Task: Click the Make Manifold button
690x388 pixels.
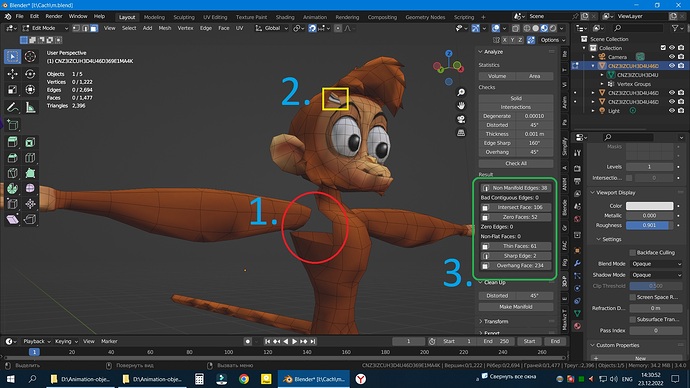Action: coord(516,307)
